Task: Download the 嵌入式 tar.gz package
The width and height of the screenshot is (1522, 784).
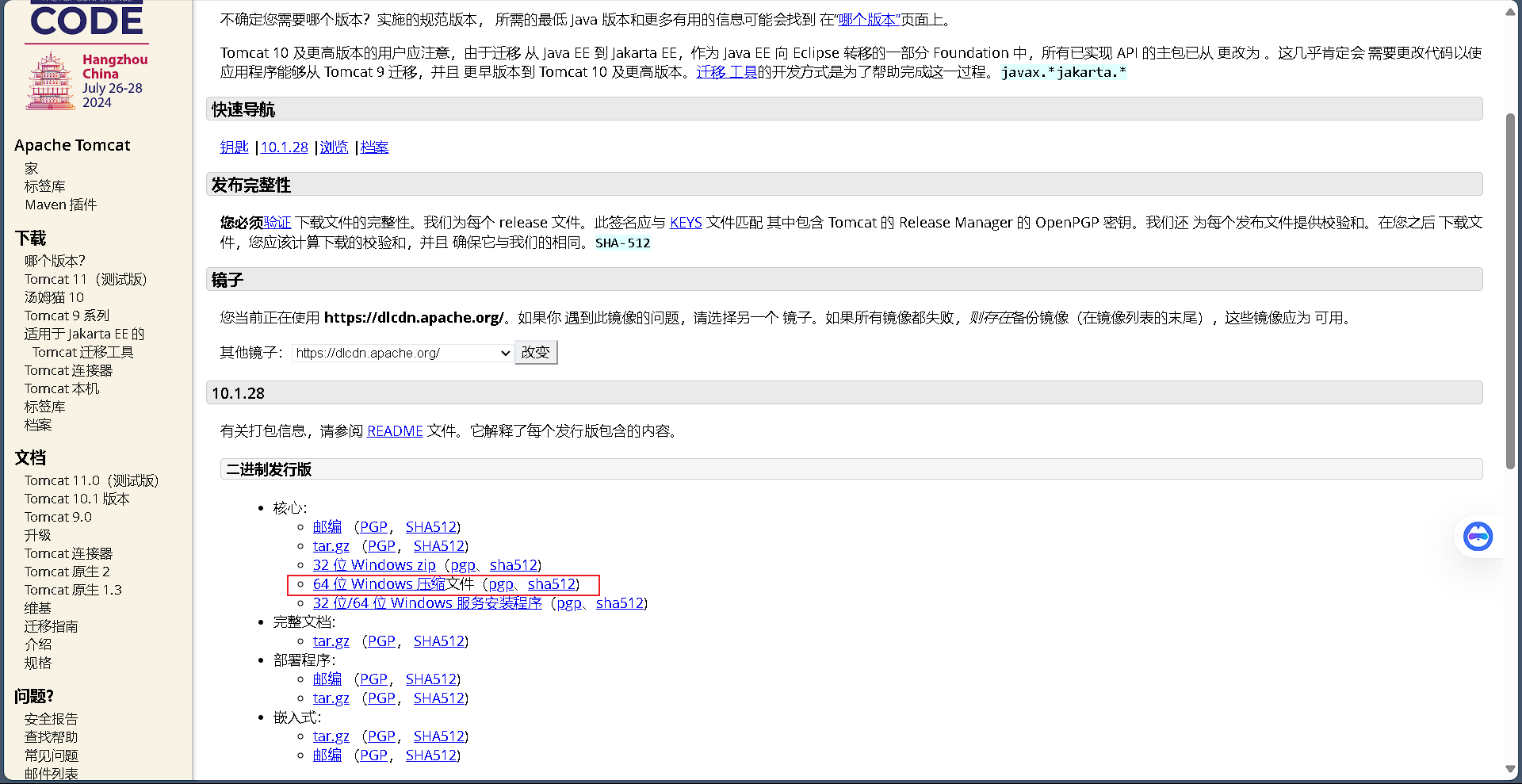Action: [331, 736]
